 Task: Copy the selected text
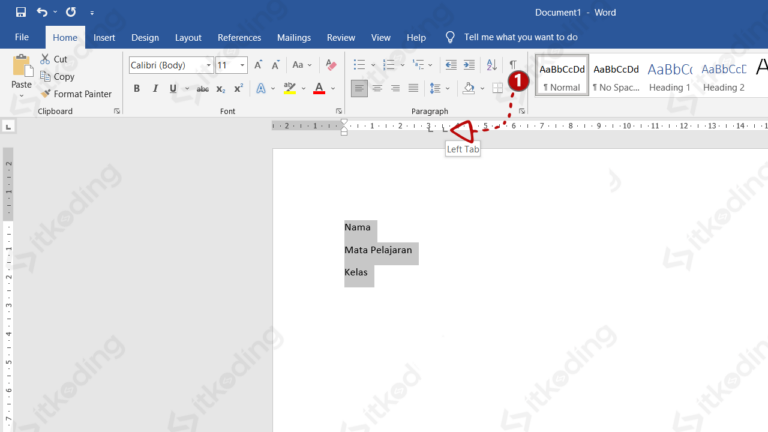tap(57, 77)
